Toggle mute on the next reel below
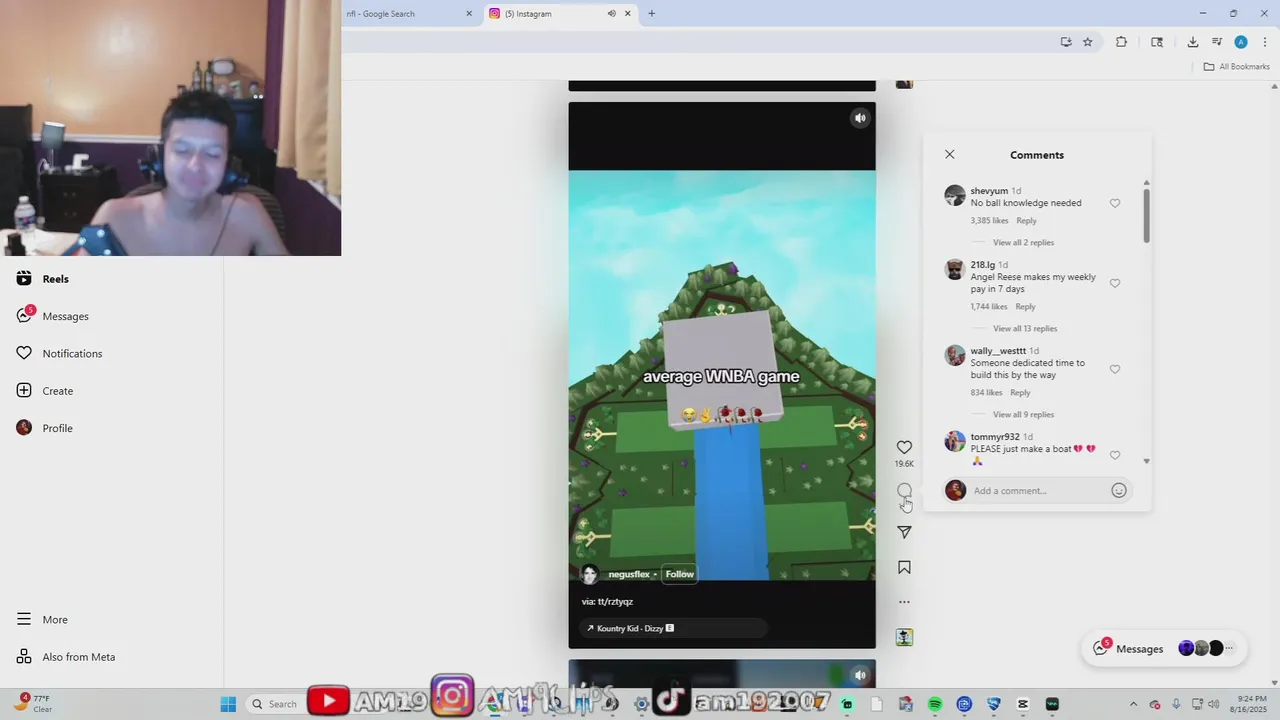 [x=860, y=675]
